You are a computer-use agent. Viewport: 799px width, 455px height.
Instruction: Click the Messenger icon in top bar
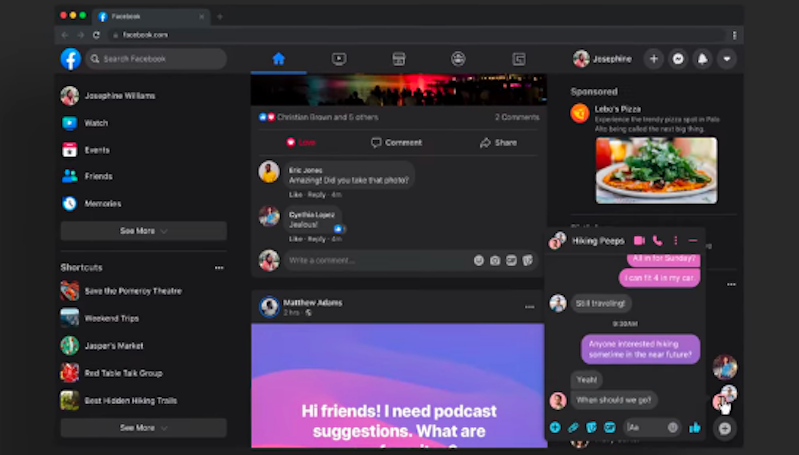coord(678,59)
